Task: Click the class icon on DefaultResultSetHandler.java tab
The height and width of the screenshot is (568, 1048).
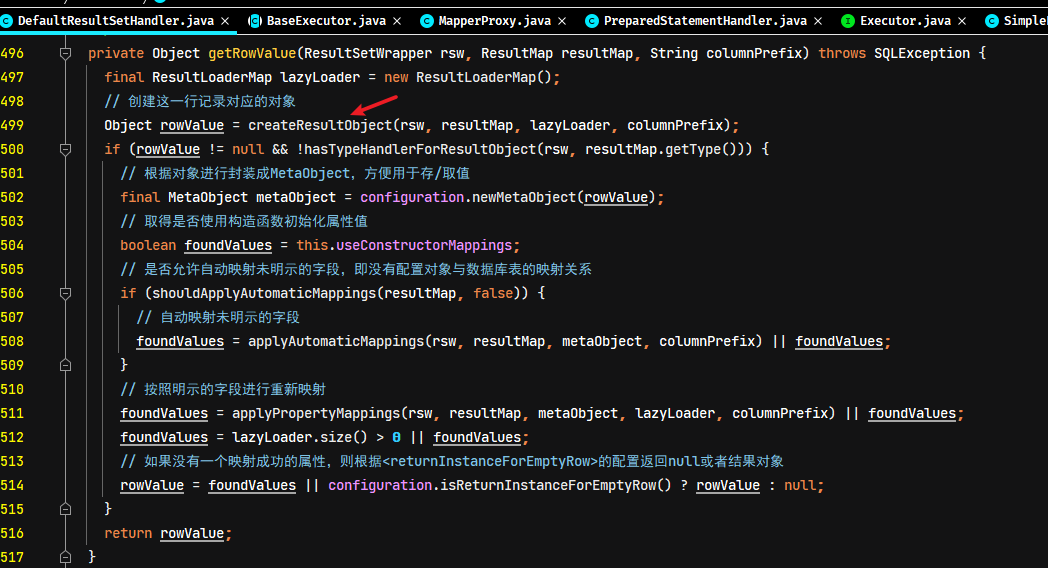Action: [x=6, y=21]
